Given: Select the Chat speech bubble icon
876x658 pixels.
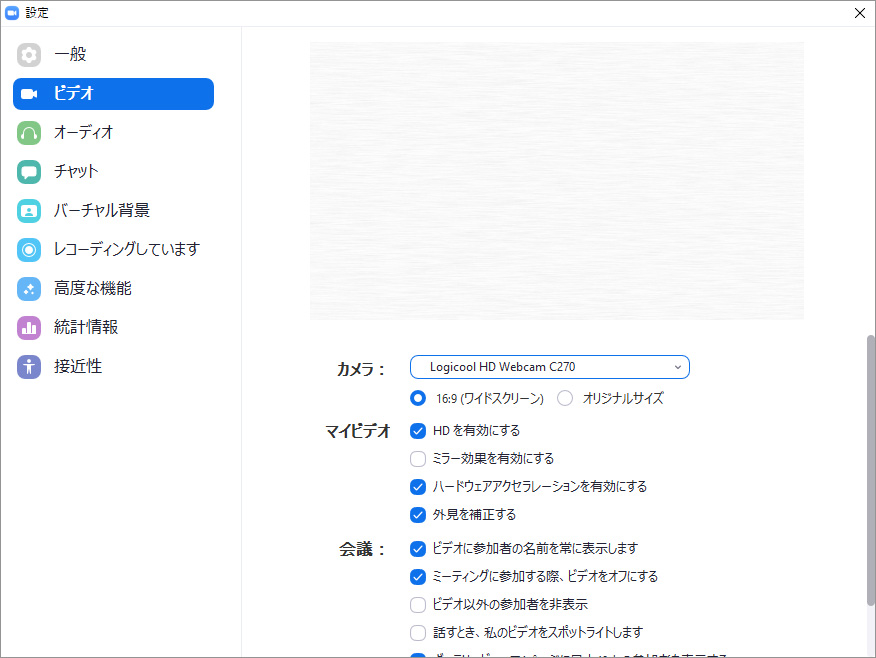Looking at the screenshot, I should 29,172.
